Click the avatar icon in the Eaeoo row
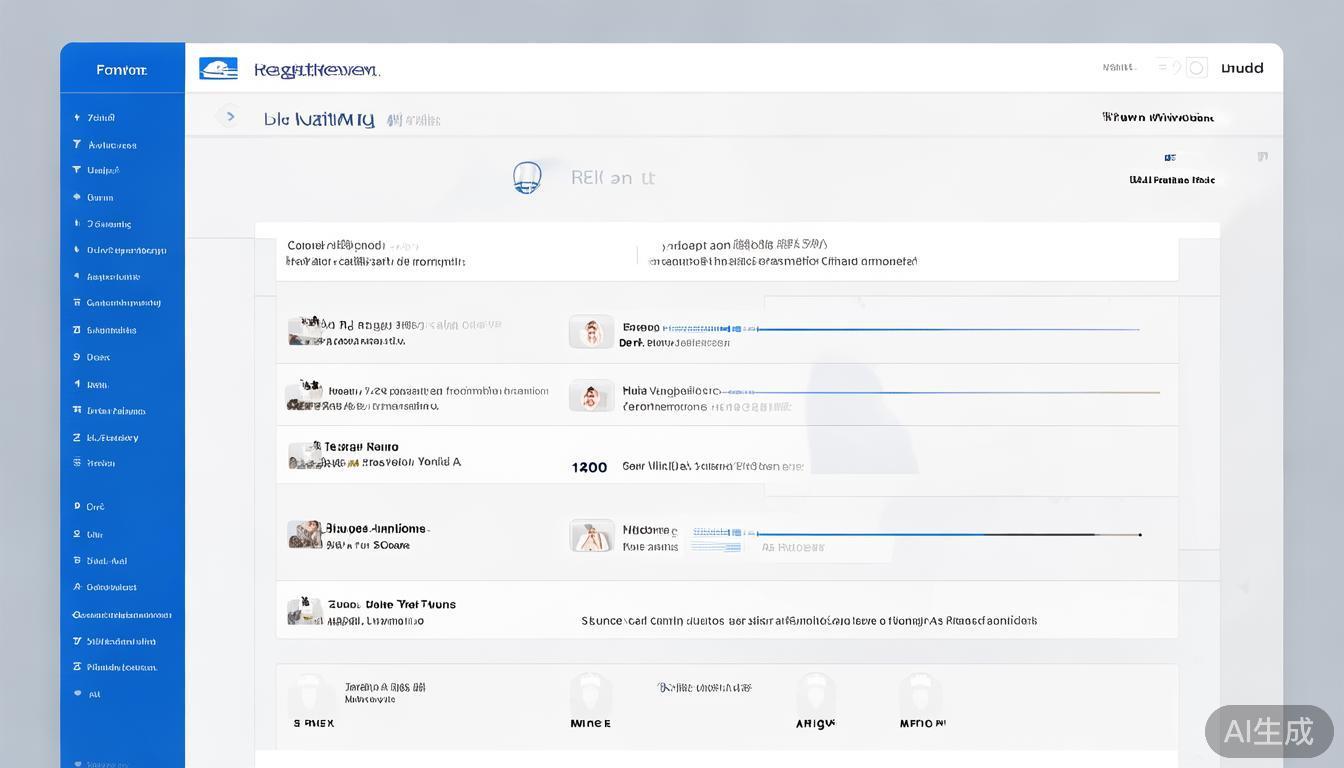Screen dimensions: 1344x768 coord(591,332)
